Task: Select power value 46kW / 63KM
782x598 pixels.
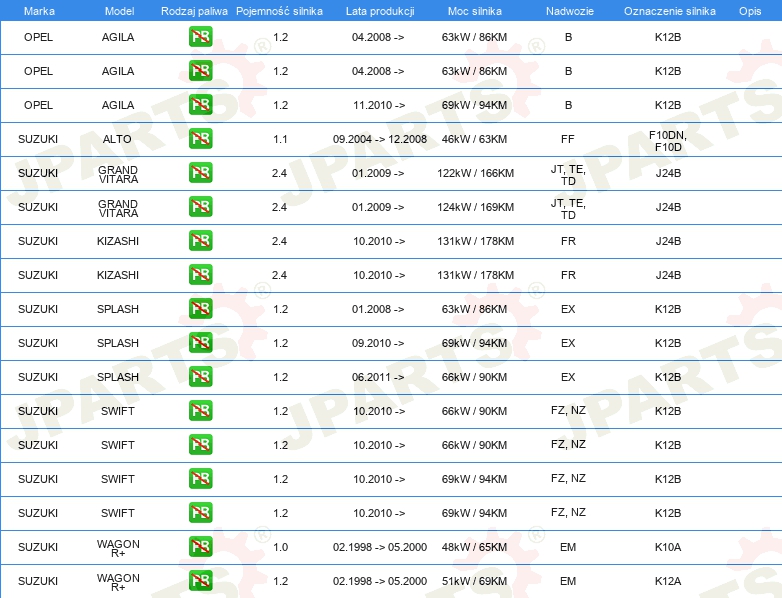Action: click(474, 139)
